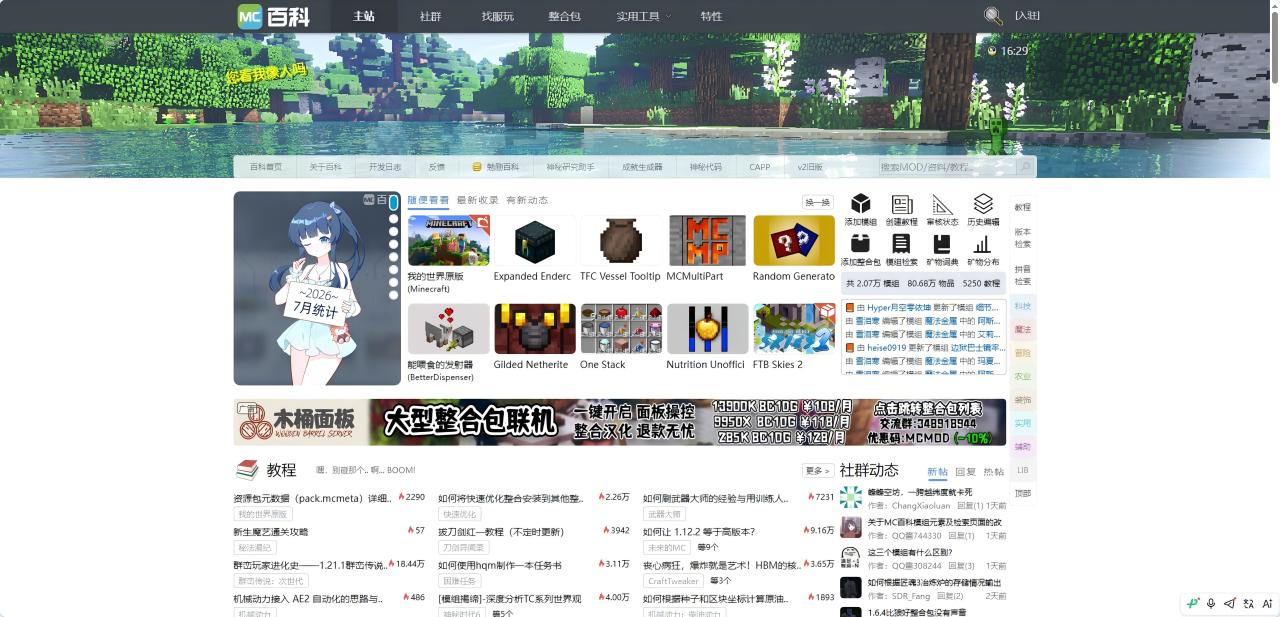1280x617 pixels.
Task: Open the 找服玩 tab in the top nav
Action: pyautogui.click(x=497, y=16)
